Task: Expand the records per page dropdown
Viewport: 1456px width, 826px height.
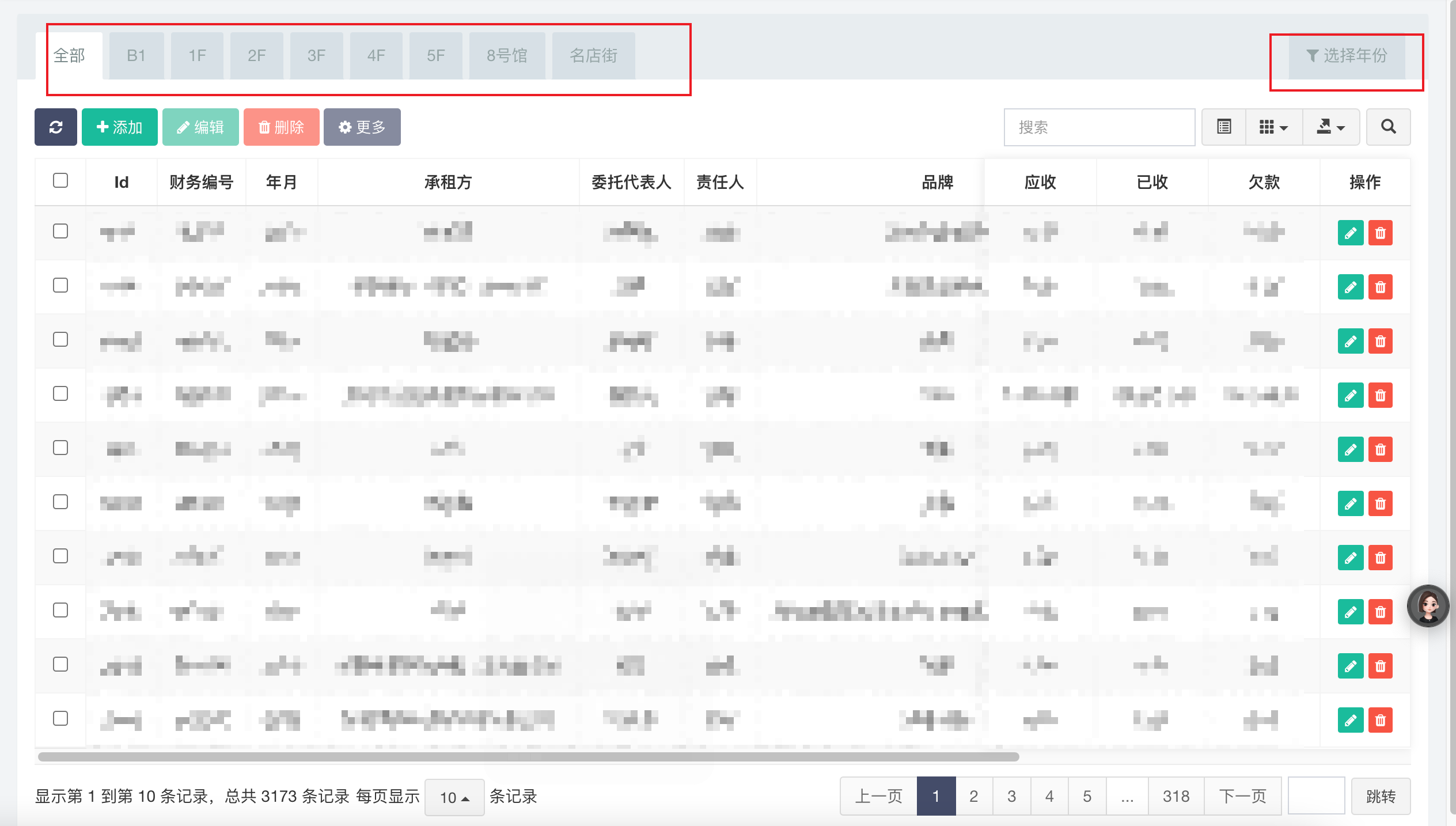Action: 454,797
